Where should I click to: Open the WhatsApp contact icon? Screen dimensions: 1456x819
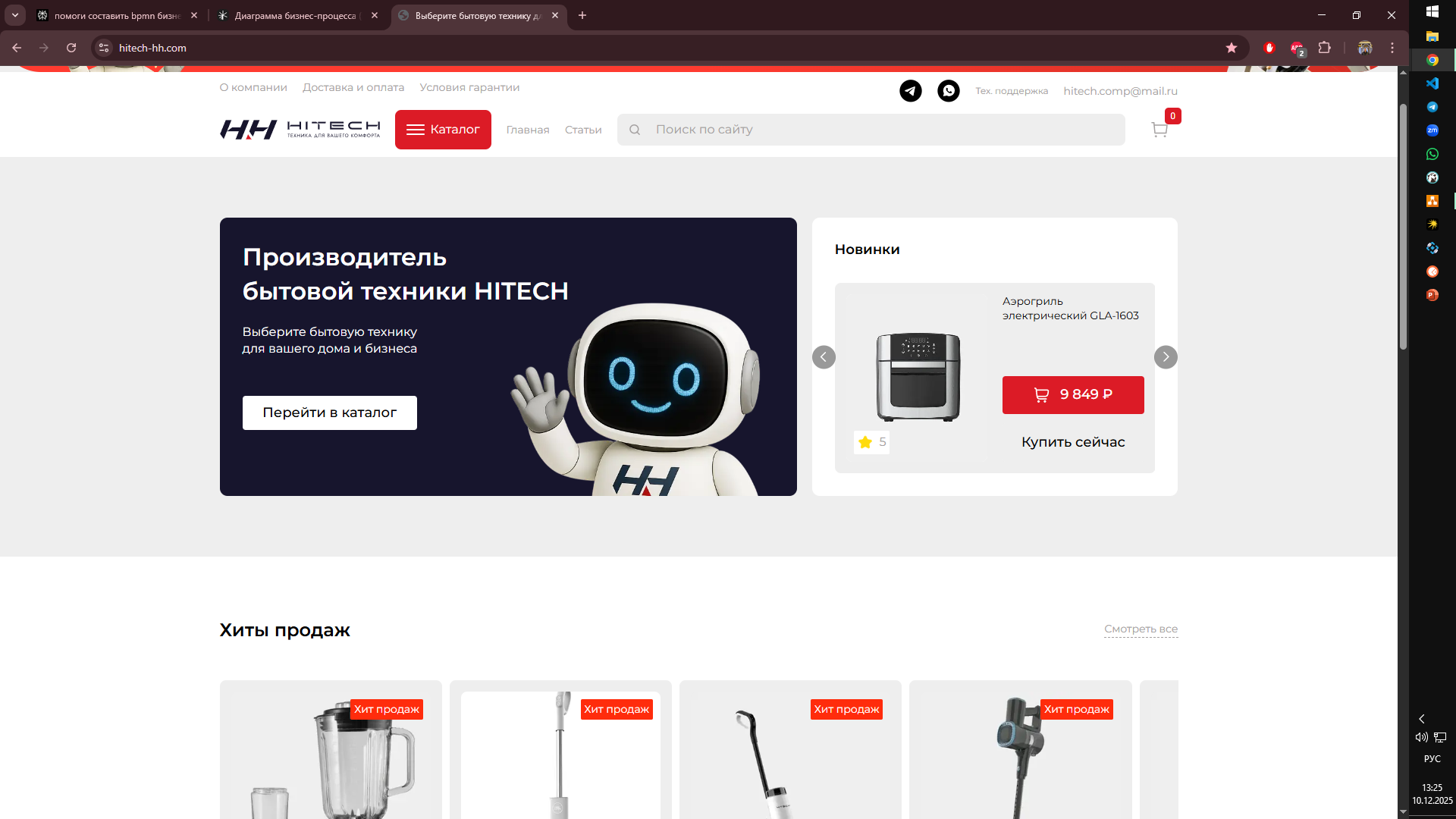click(x=948, y=91)
